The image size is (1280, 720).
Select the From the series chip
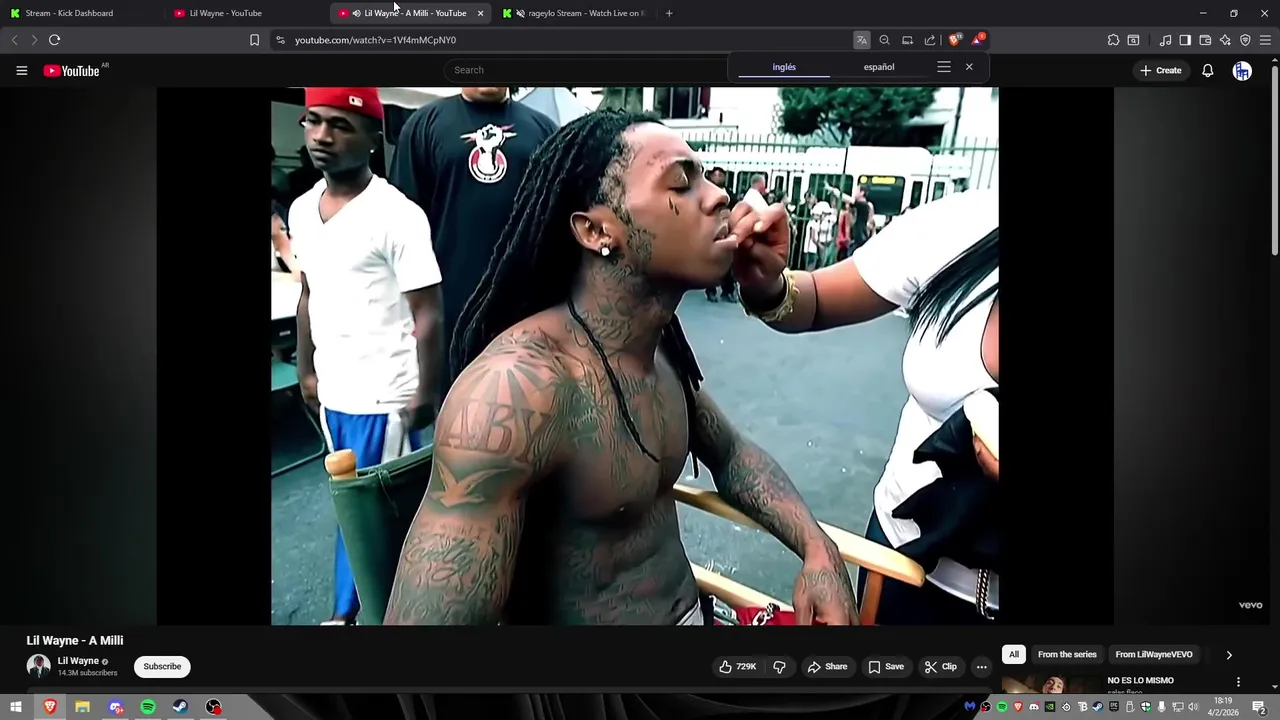1067,655
